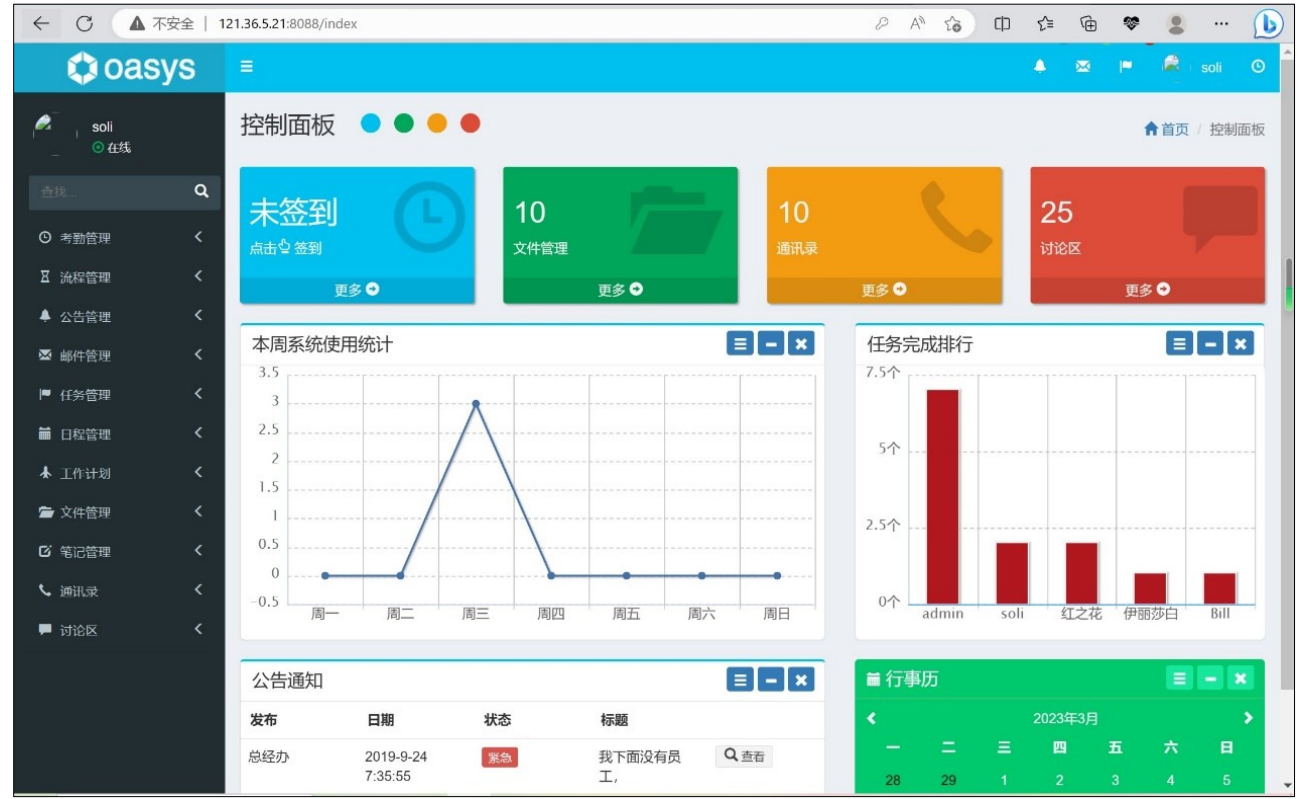The width and height of the screenshot is (1300, 799).
Task: Expand the 笔记管理 chevron arrow
Action: point(198,550)
